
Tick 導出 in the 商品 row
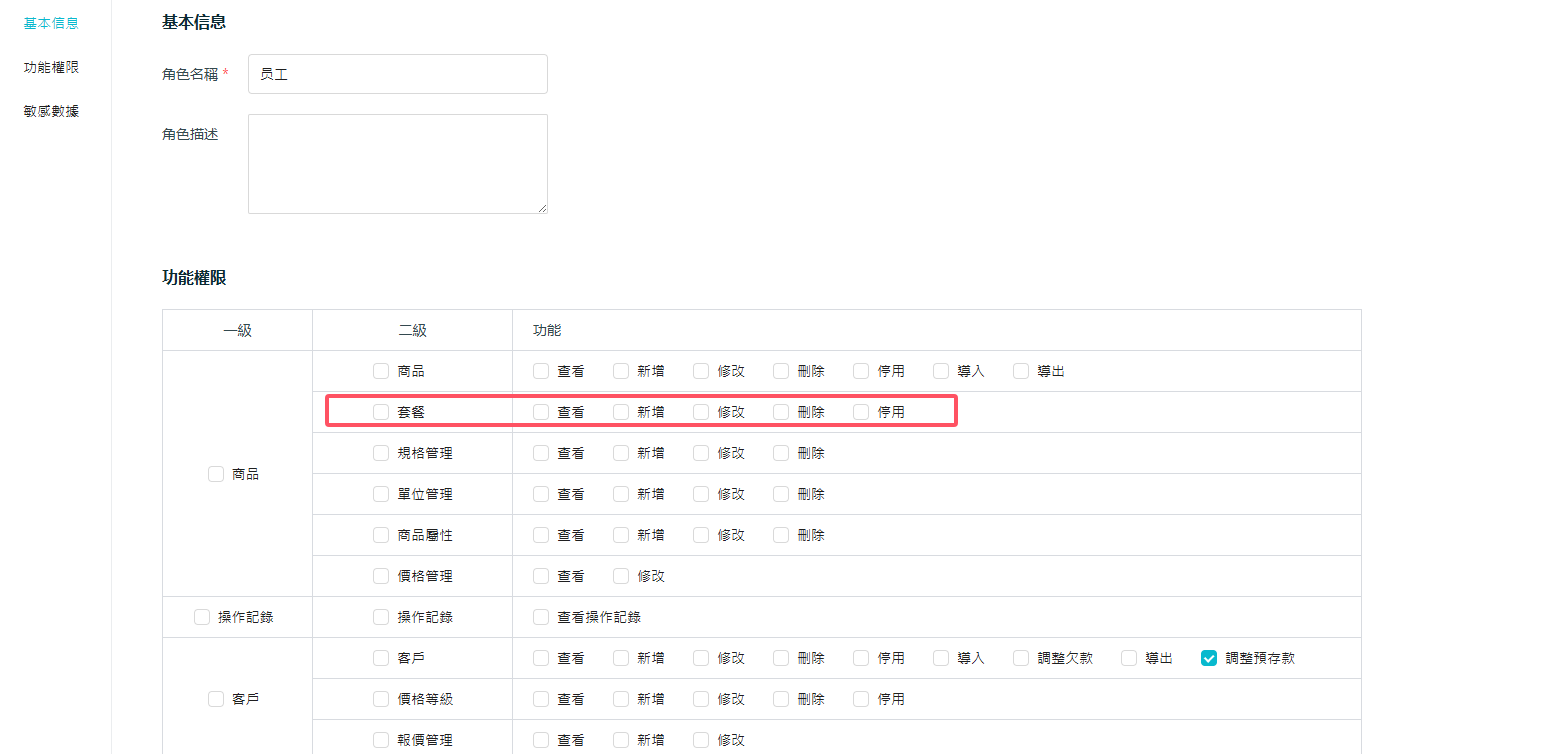[1021, 371]
